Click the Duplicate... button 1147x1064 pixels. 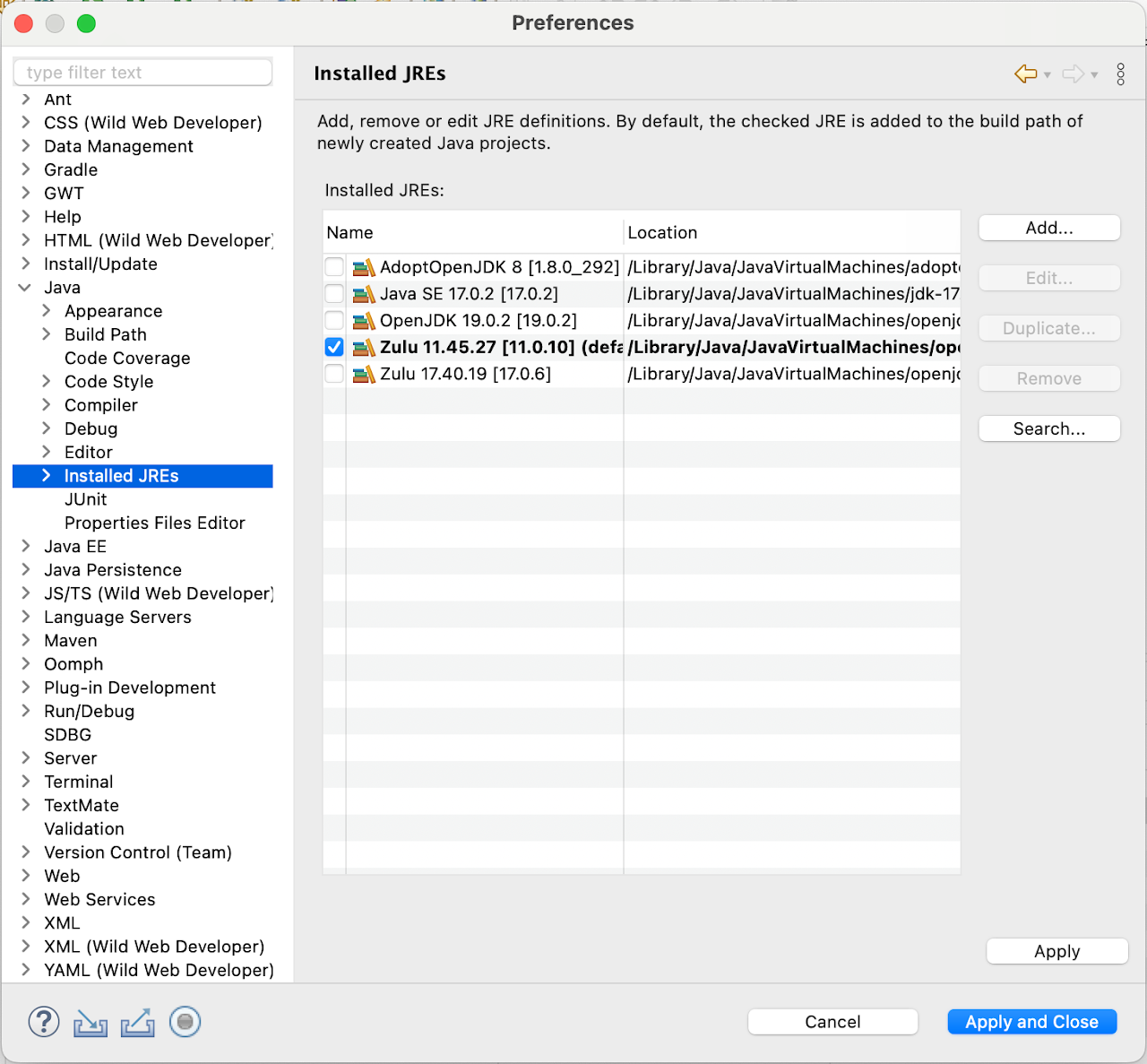(x=1049, y=328)
